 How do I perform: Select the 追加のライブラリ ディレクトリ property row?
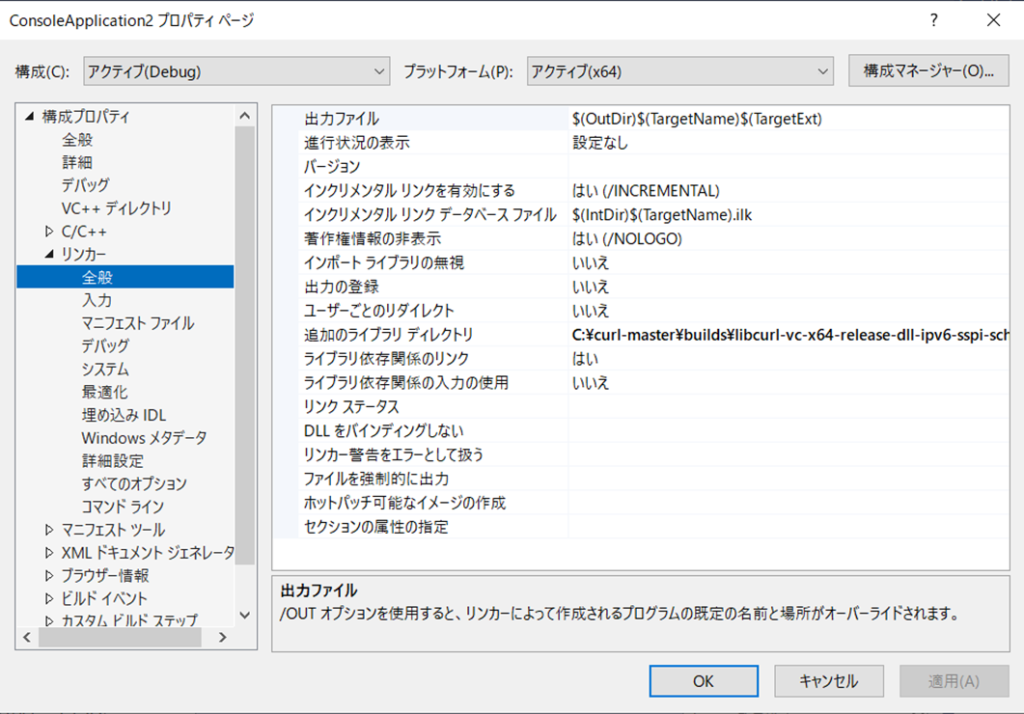click(x=388, y=335)
